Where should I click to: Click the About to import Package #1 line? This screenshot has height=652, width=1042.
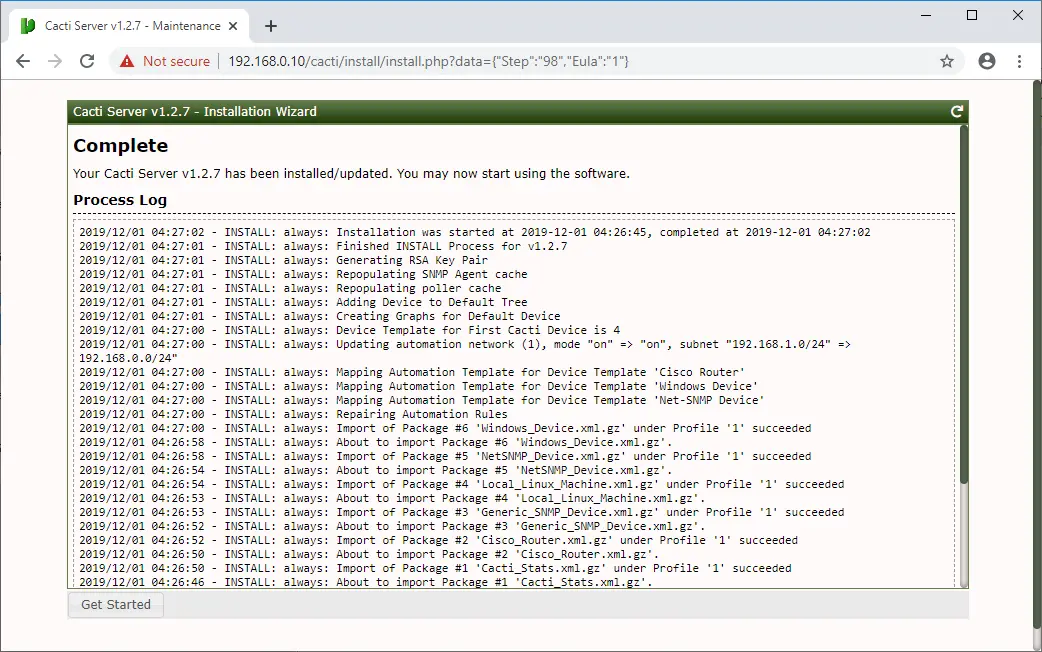pos(365,582)
